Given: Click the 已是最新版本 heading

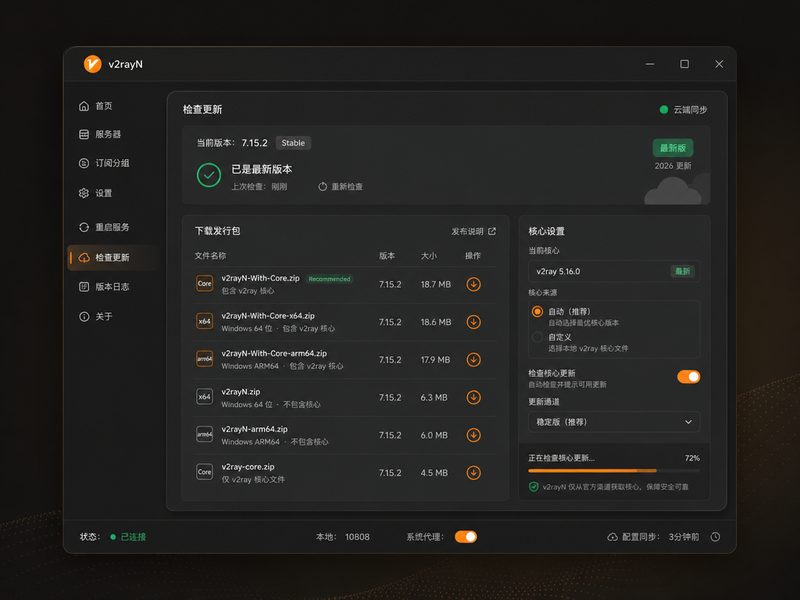Looking at the screenshot, I should [x=262, y=169].
